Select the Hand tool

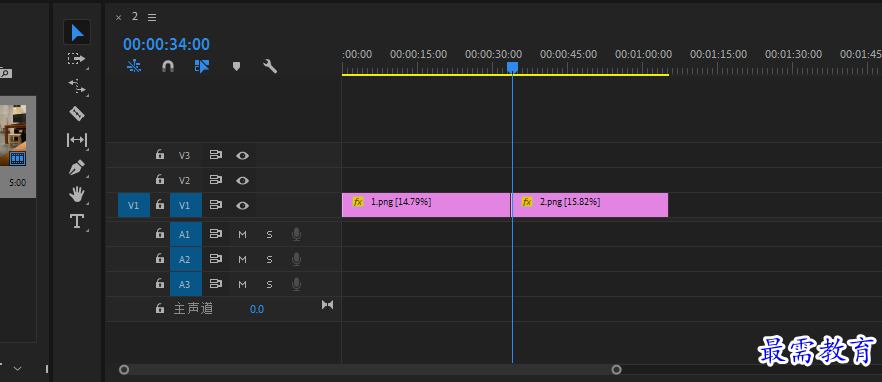(x=77, y=195)
